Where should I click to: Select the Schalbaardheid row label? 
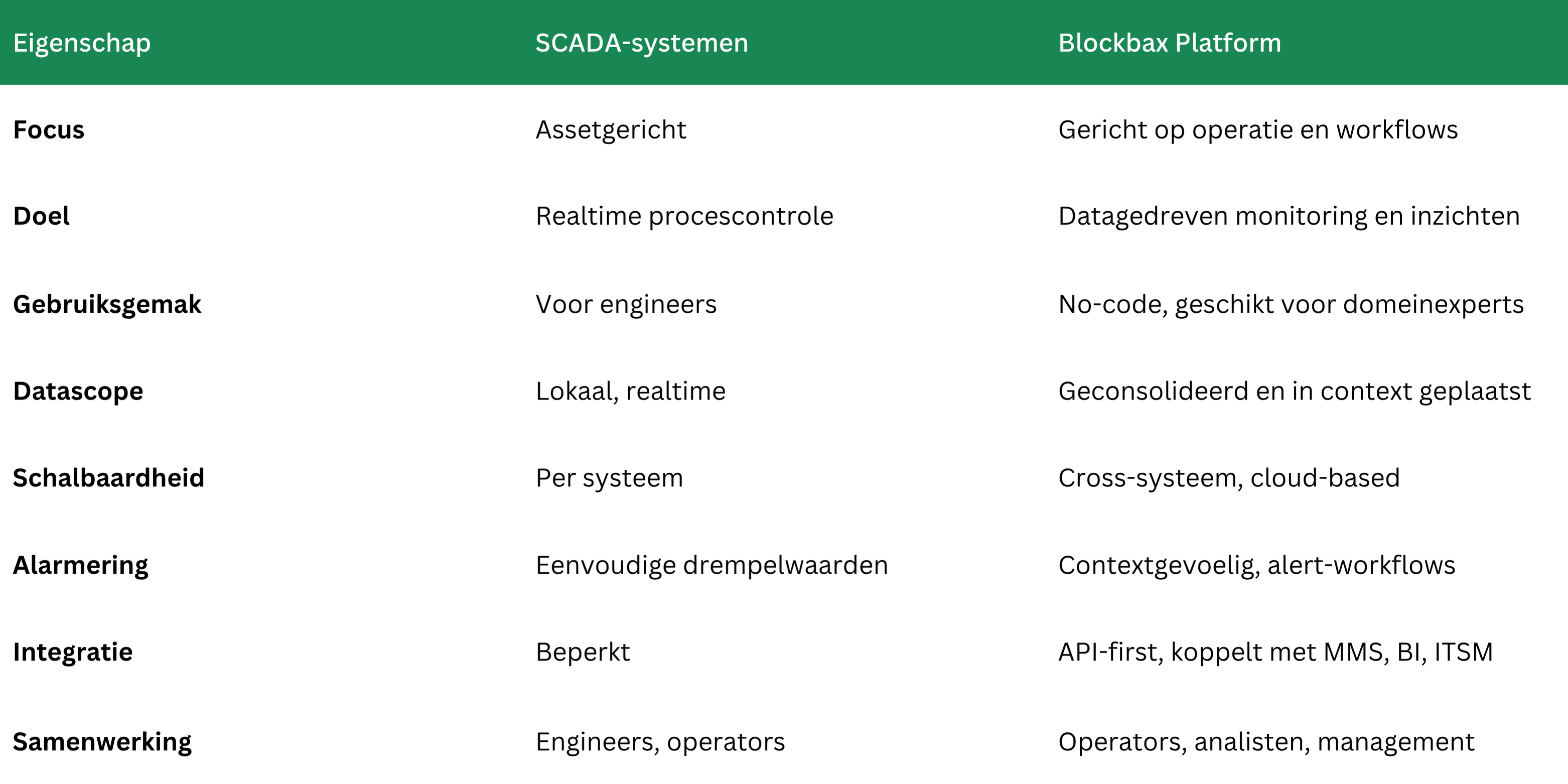pyautogui.click(x=108, y=478)
